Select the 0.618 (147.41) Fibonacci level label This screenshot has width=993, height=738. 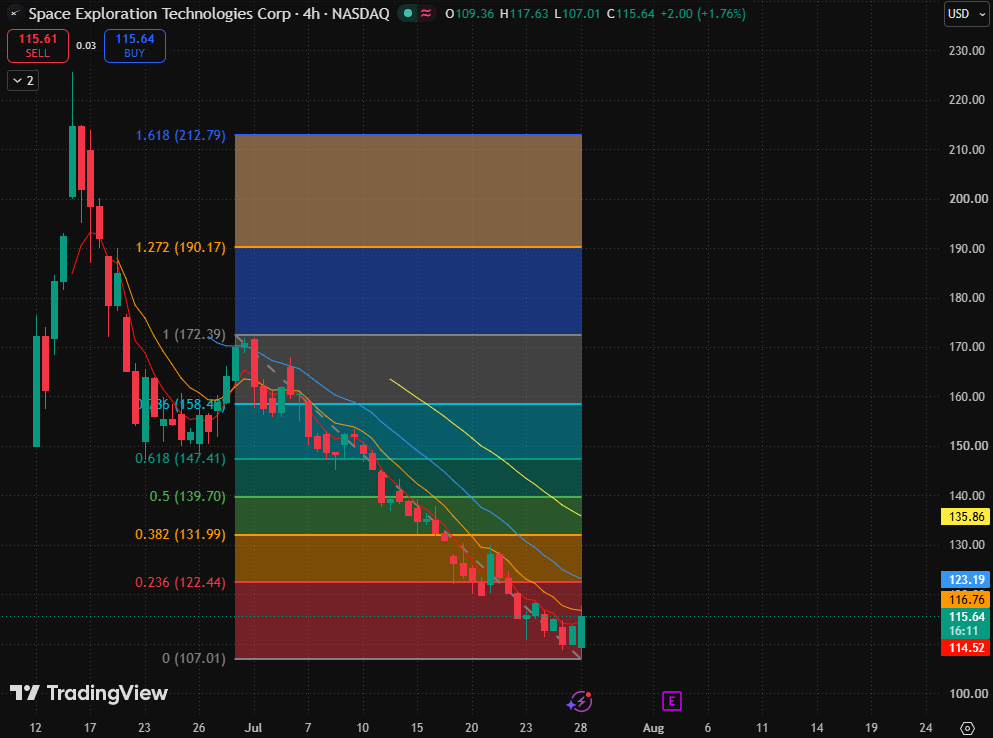coord(180,458)
